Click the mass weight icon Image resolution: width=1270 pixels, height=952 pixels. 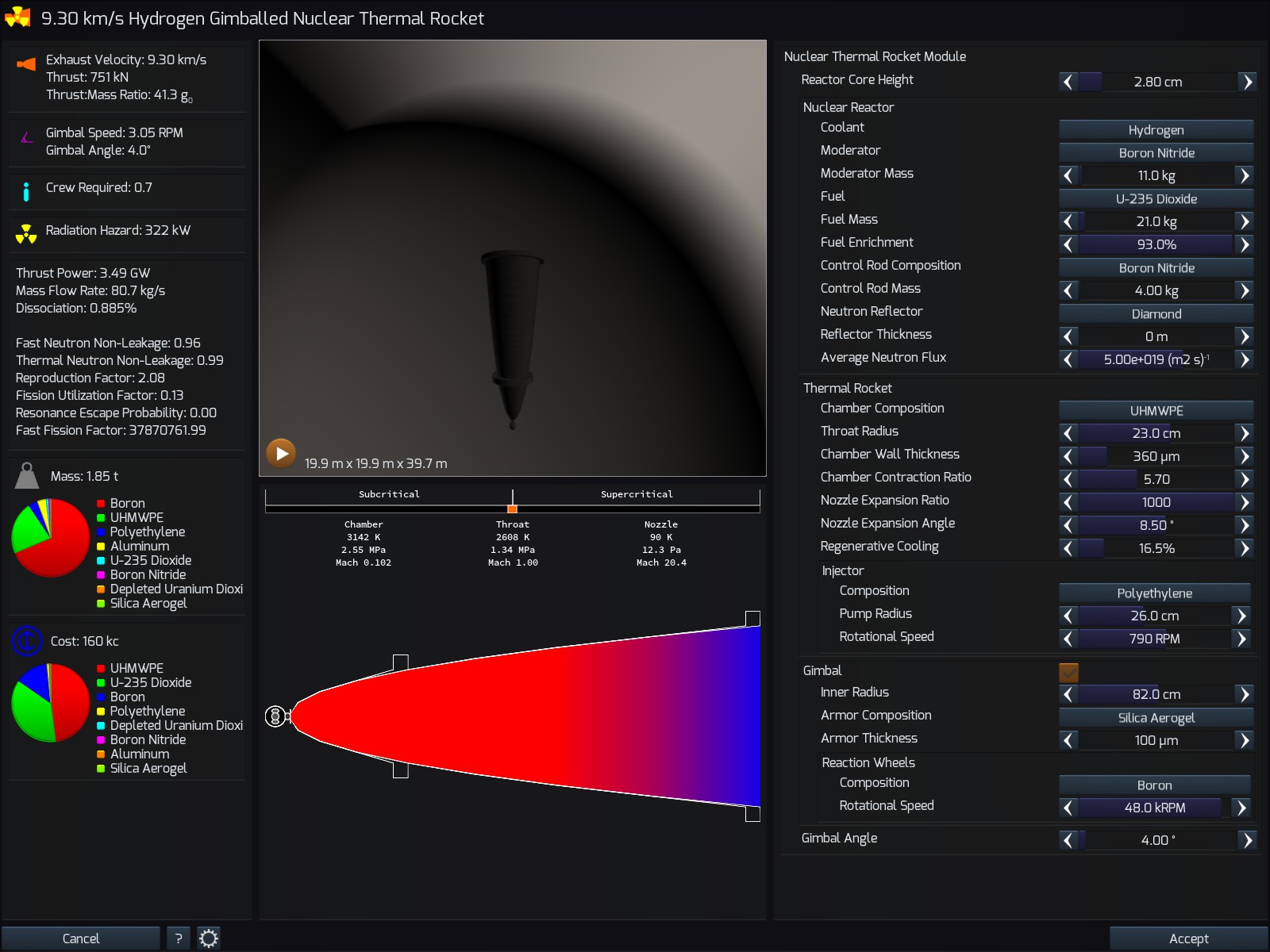coord(27,476)
